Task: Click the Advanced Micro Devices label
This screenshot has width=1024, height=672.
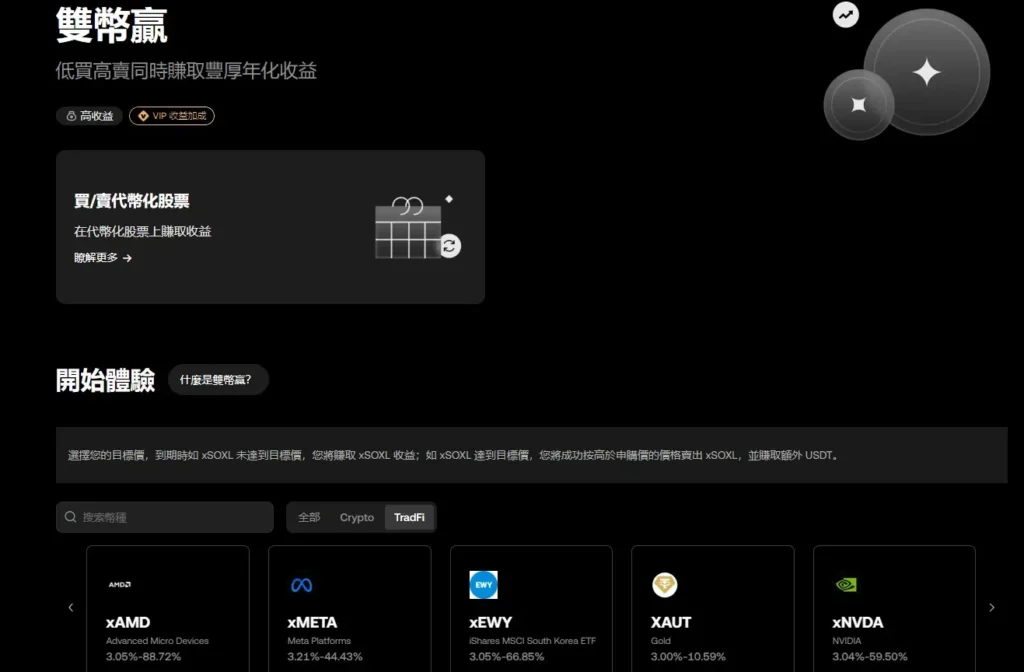Action: (157, 641)
